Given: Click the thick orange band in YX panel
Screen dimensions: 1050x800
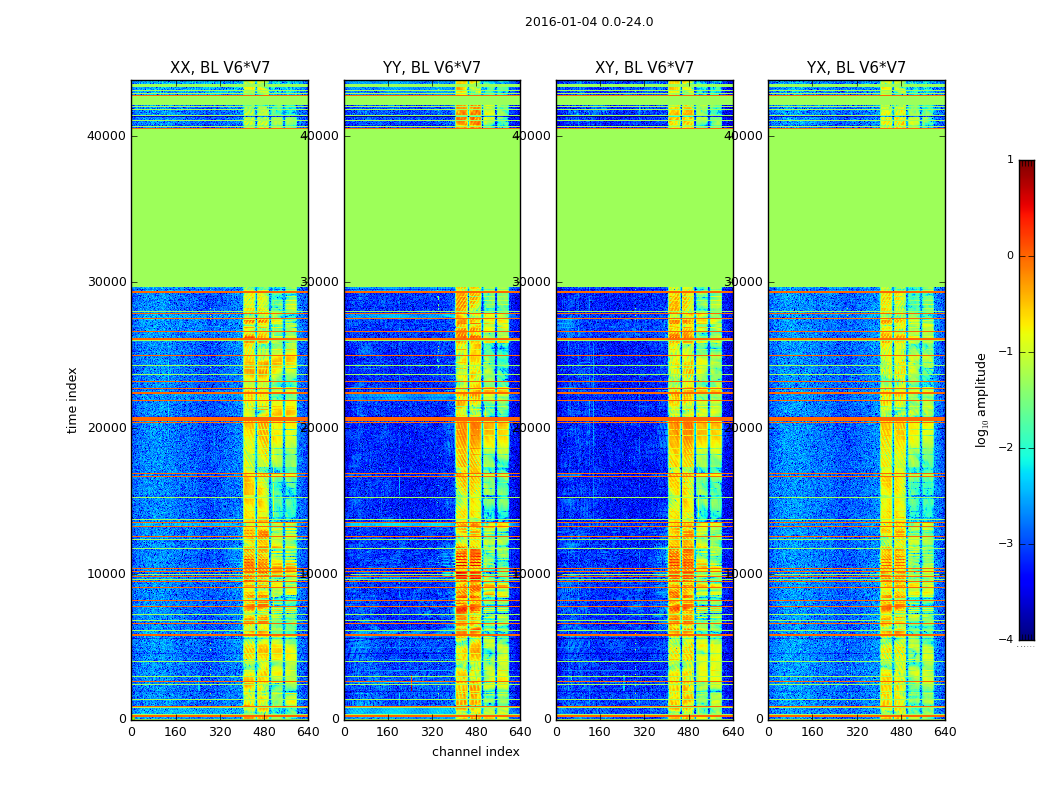Looking at the screenshot, I should [856, 419].
